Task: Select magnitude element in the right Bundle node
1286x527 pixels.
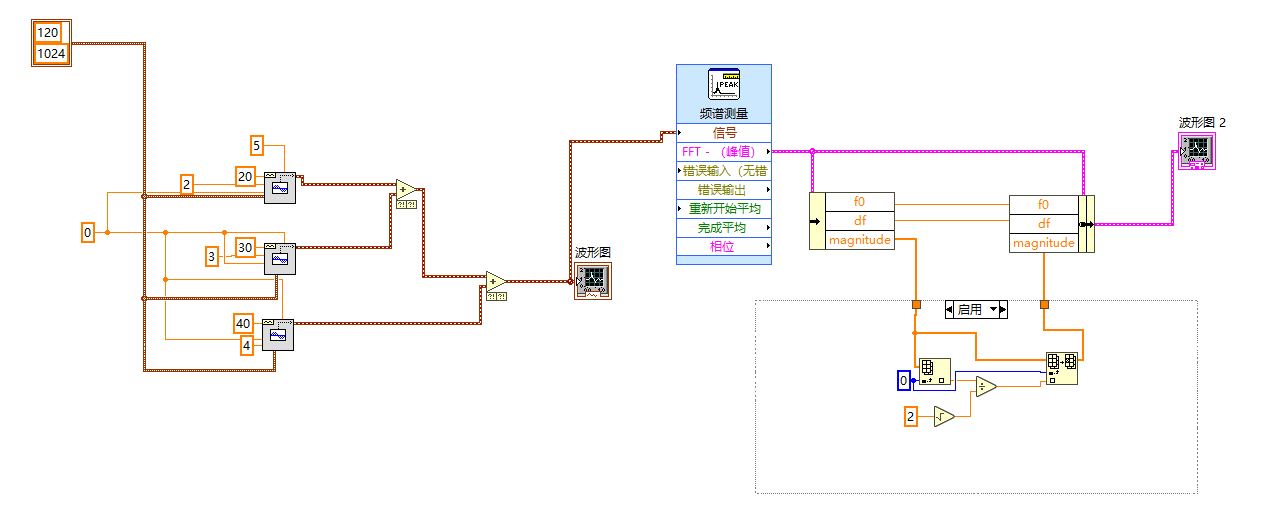Action: [1044, 243]
